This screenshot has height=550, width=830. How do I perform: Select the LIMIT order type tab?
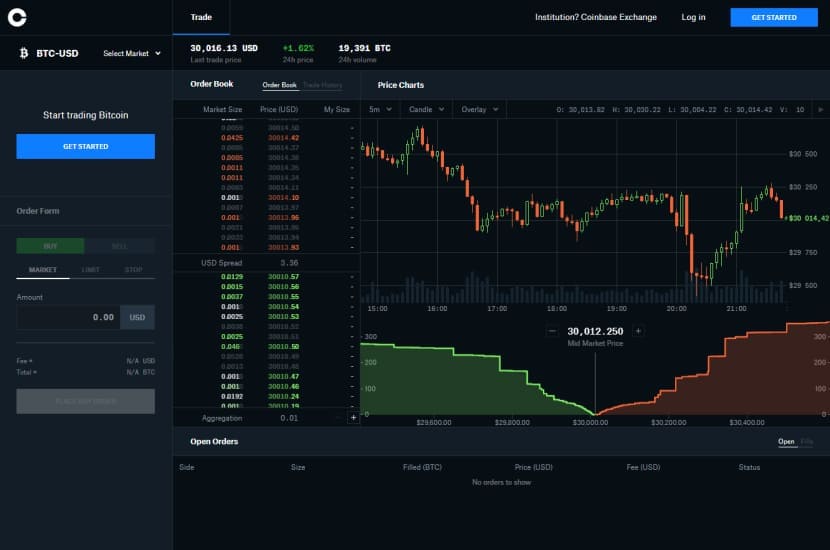coord(91,270)
